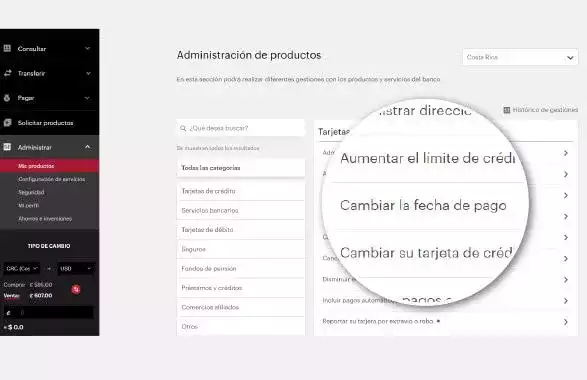The width and height of the screenshot is (587, 380).
Task: Filter by Servicios bancarios category
Action: (241, 210)
